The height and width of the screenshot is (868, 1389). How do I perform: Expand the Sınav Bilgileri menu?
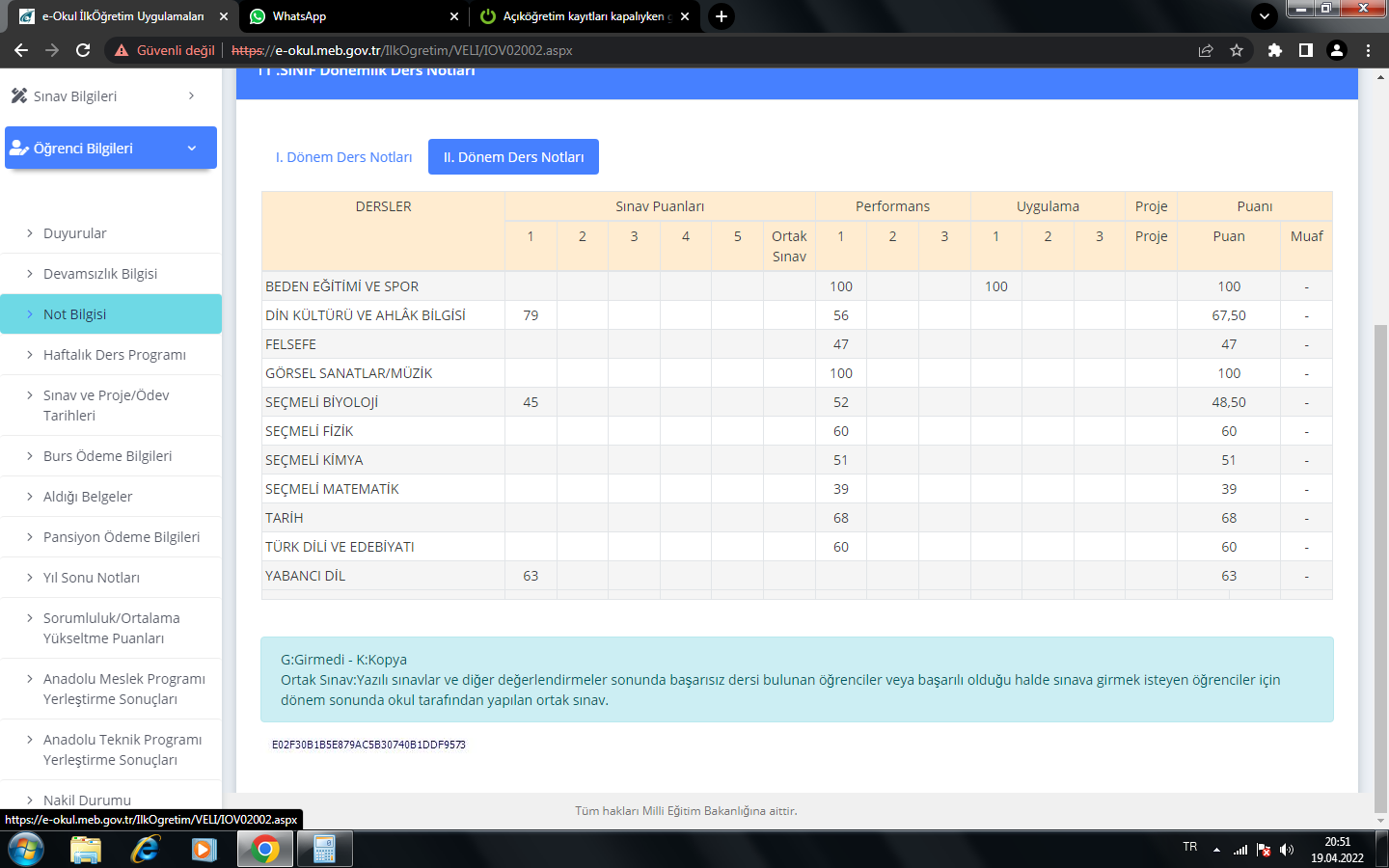tap(111, 96)
